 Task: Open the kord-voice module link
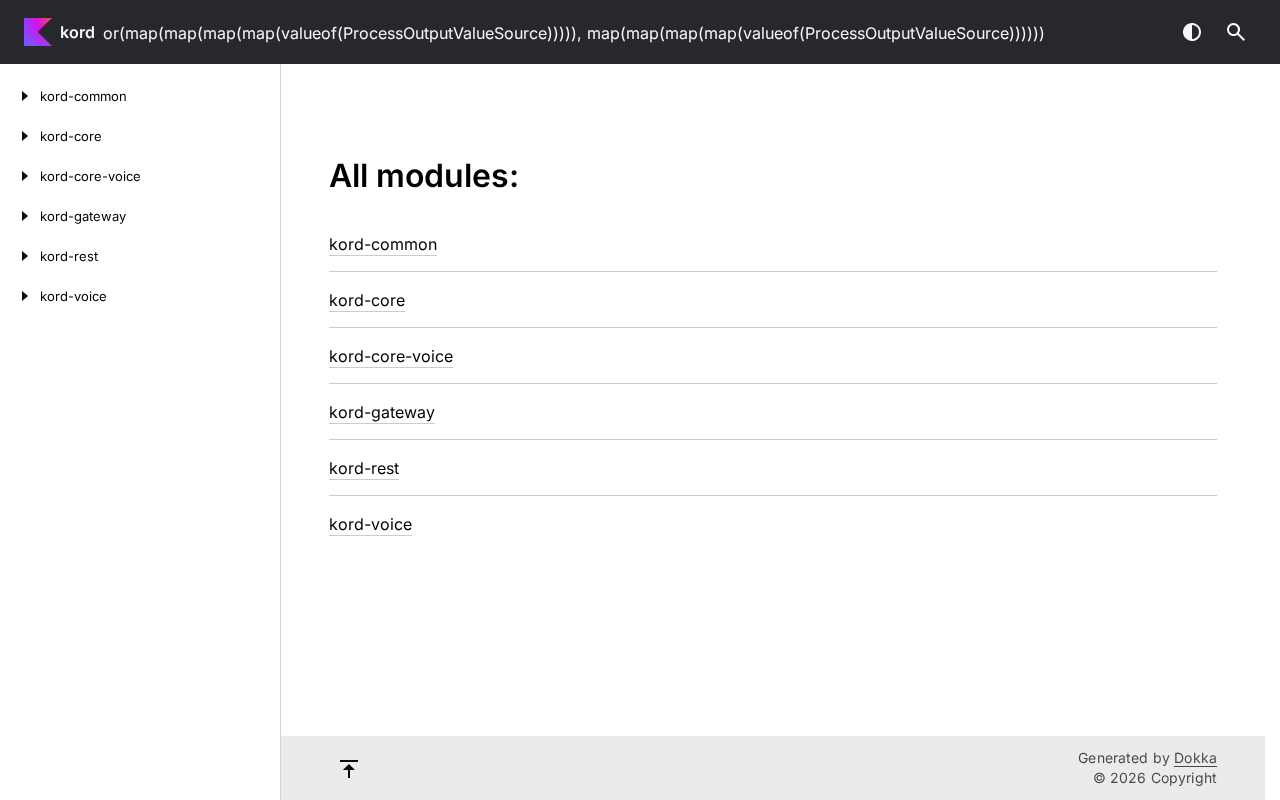[370, 524]
